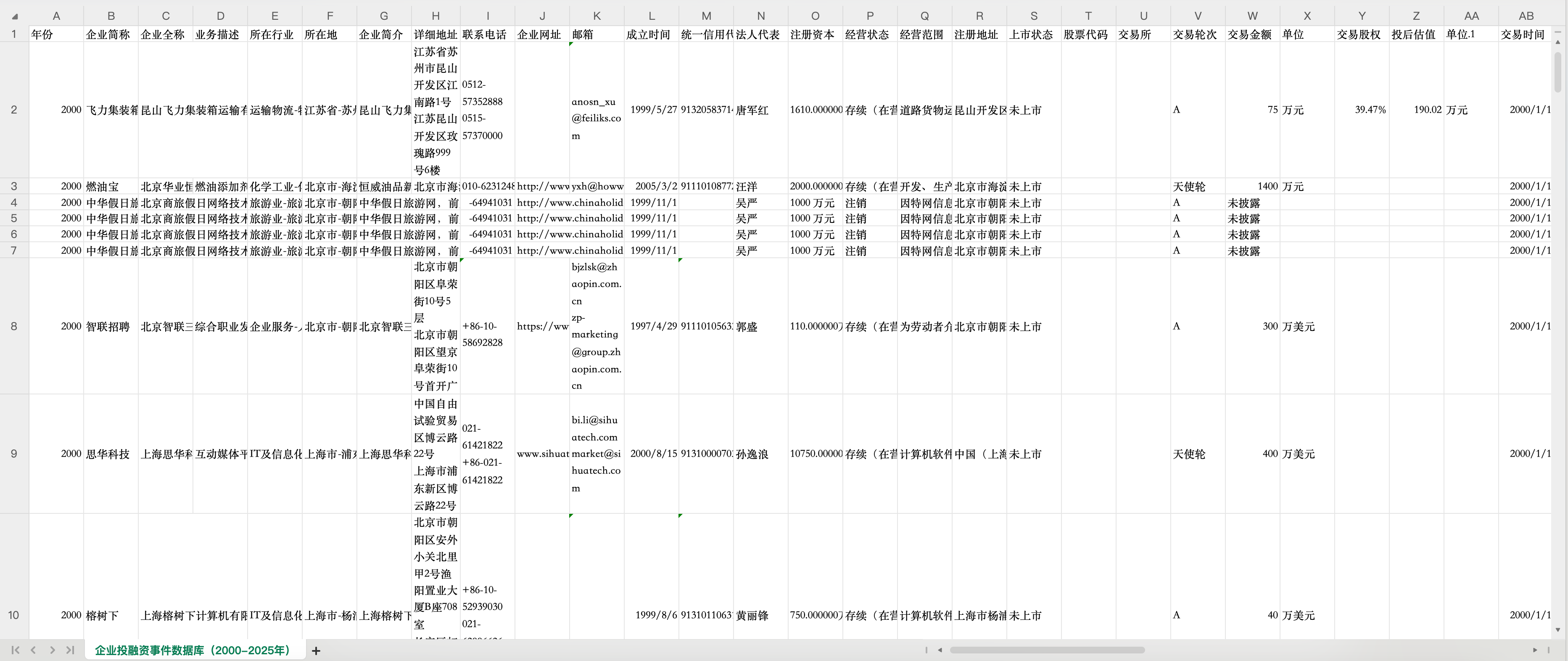Jump to the last sheet tab arrow
Viewport: 1568px width, 661px height.
tap(70, 650)
